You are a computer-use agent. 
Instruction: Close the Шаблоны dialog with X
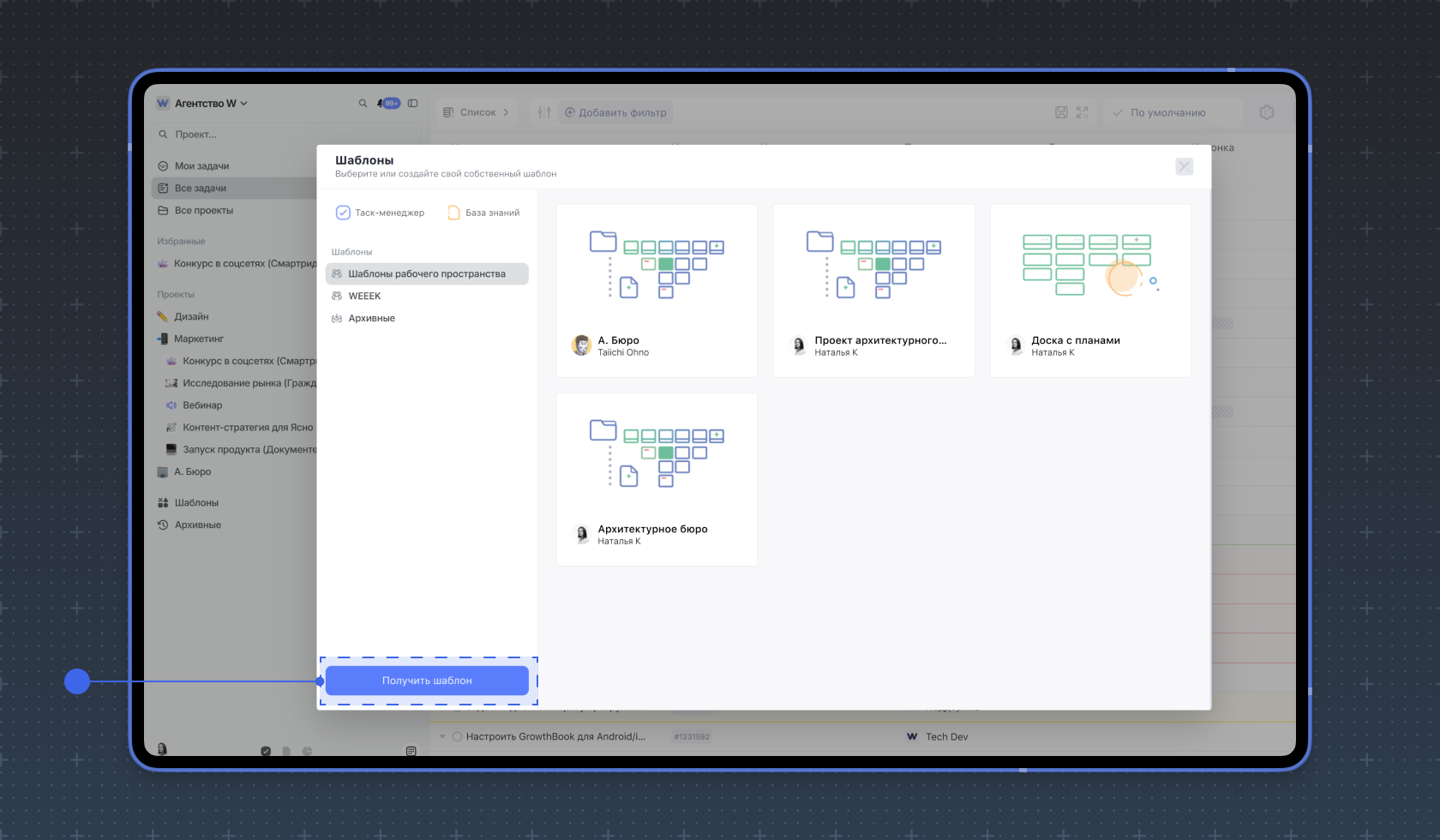pos(1184,166)
